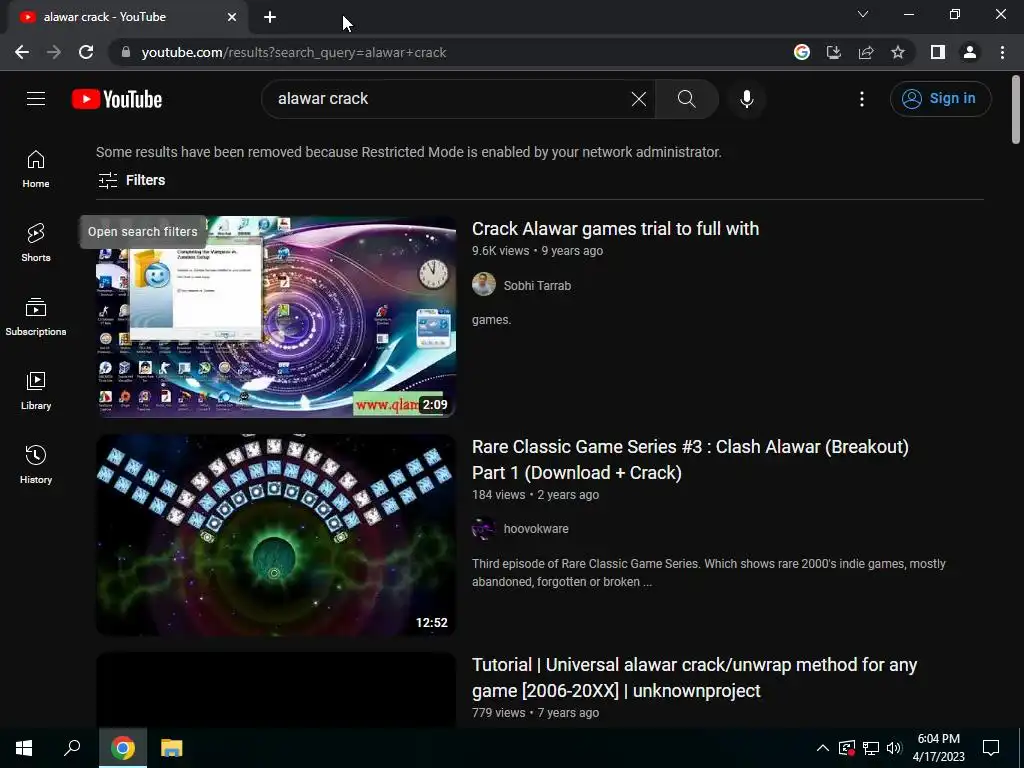The height and width of the screenshot is (768, 1024).
Task: Clear the search box with X
Action: 639,99
